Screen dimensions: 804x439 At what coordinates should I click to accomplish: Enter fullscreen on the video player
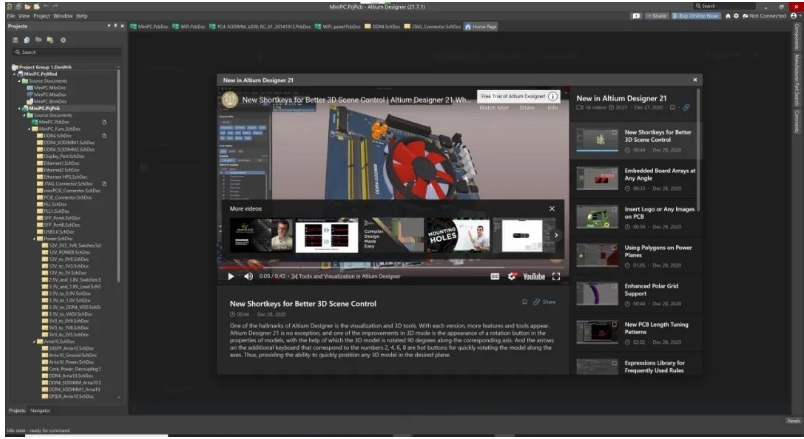click(x=556, y=276)
